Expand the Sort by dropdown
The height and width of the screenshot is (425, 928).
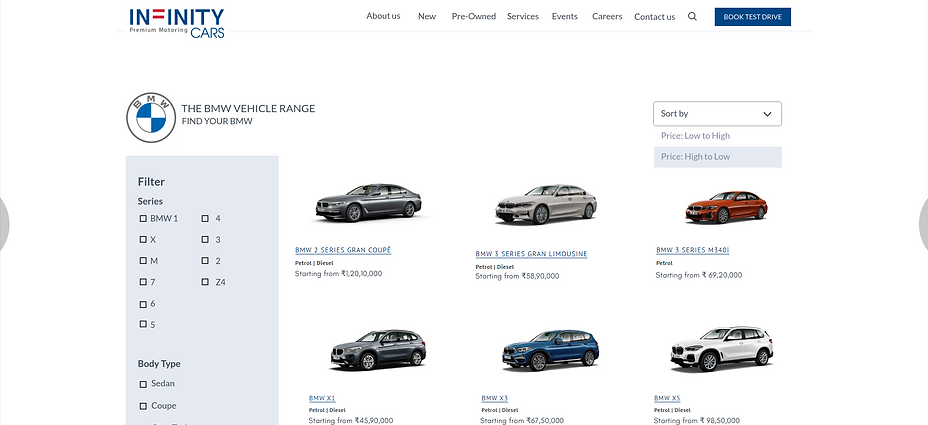tap(717, 114)
